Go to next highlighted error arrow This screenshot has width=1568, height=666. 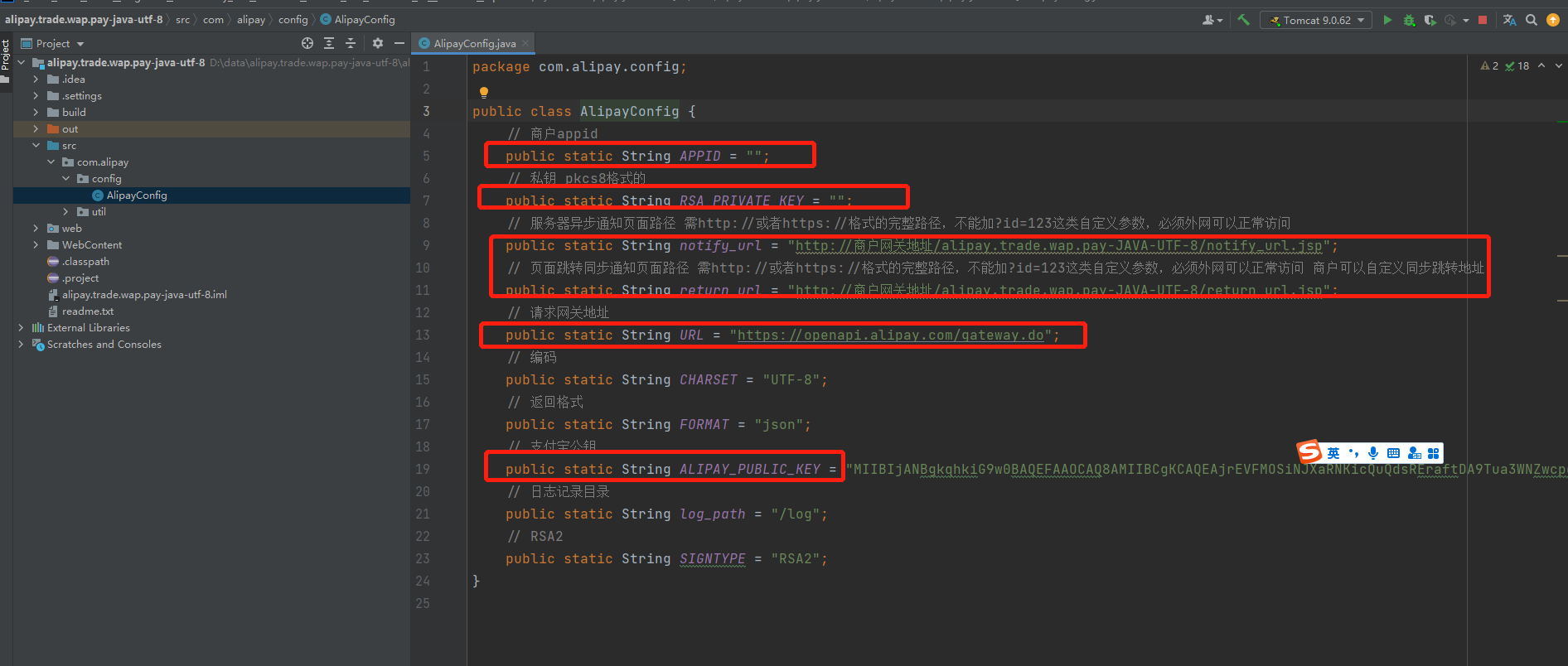pyautogui.click(x=1559, y=65)
